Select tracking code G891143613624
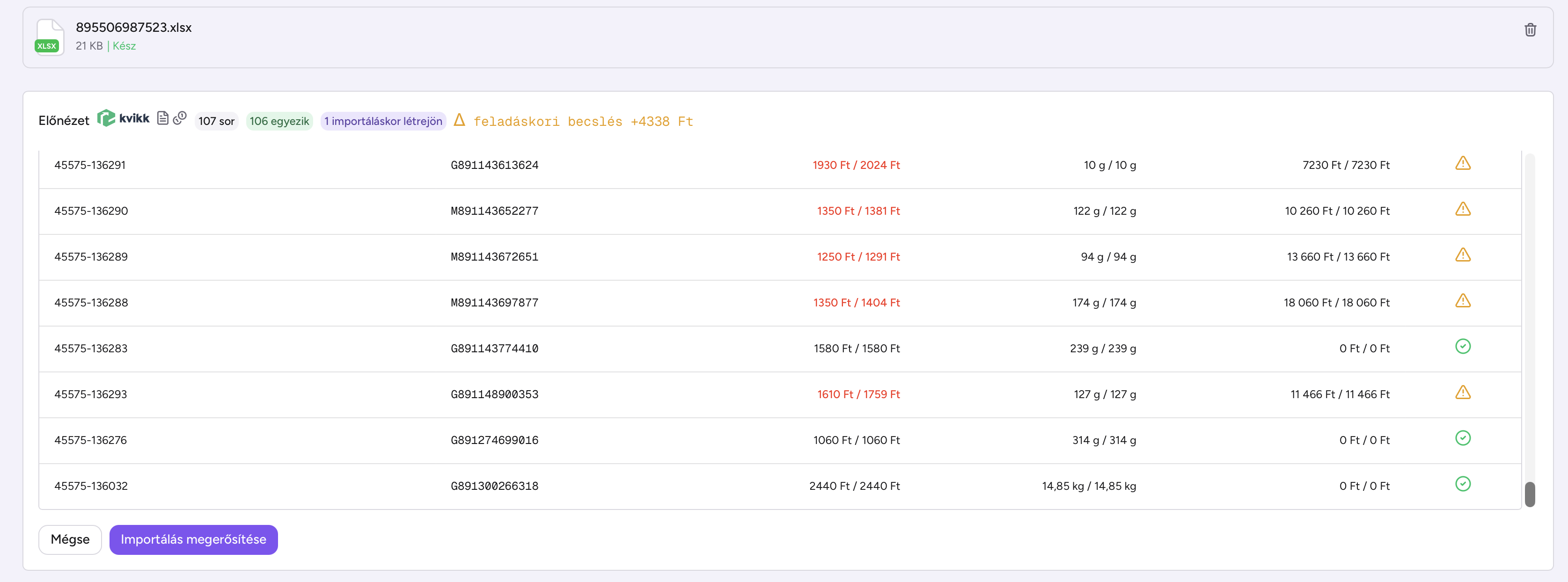This screenshot has height=582, width=1568. 494,165
